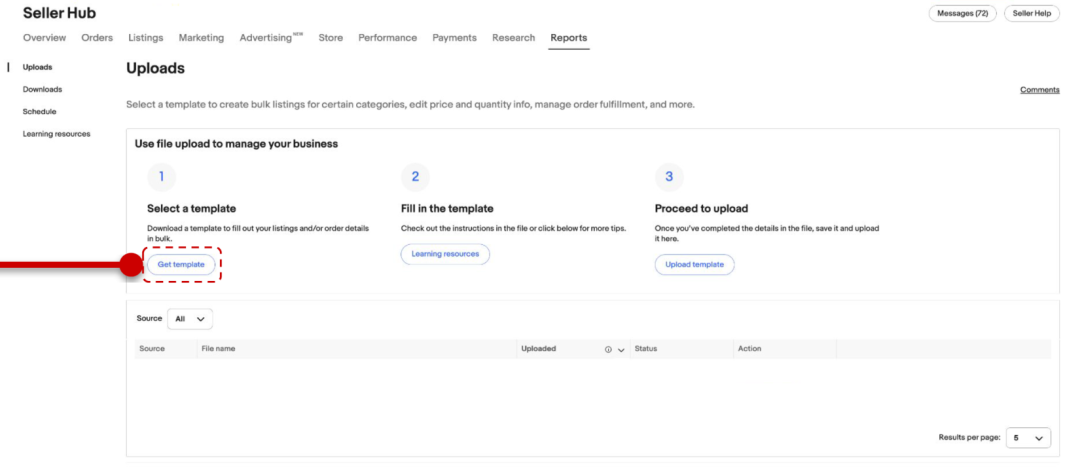Open the Payments tab

[455, 38]
